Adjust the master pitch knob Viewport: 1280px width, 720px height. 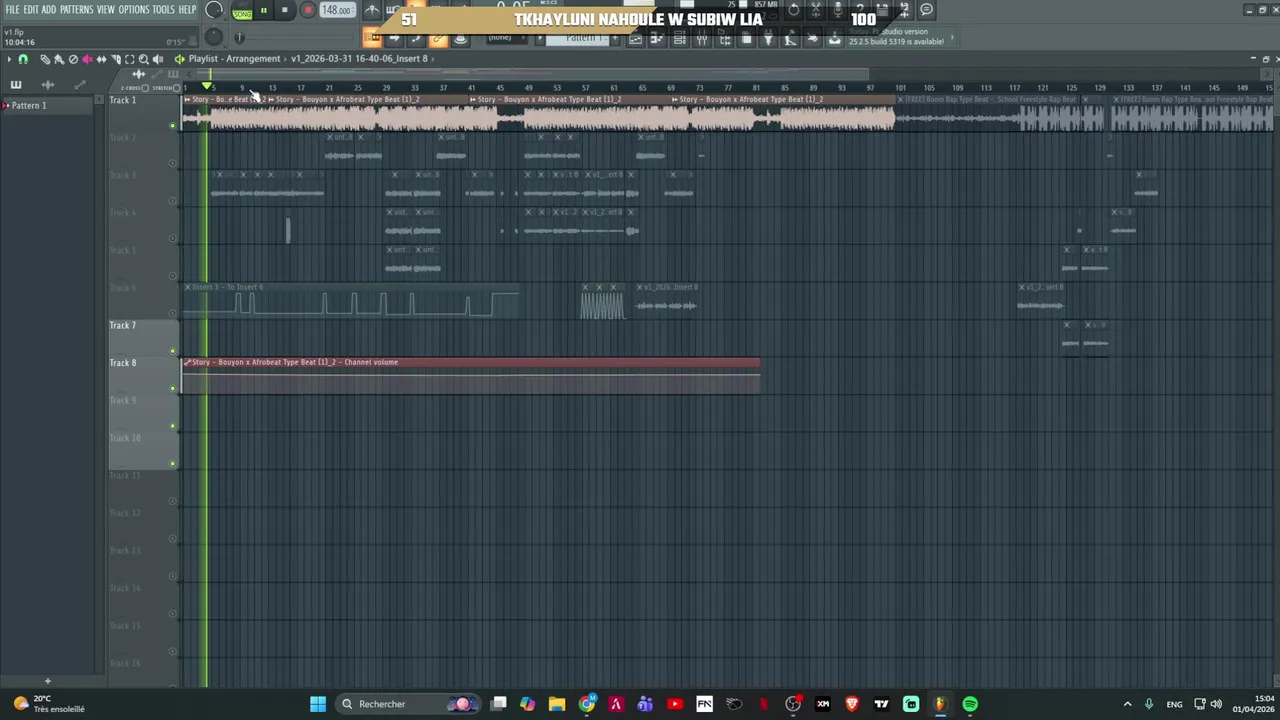(x=214, y=37)
